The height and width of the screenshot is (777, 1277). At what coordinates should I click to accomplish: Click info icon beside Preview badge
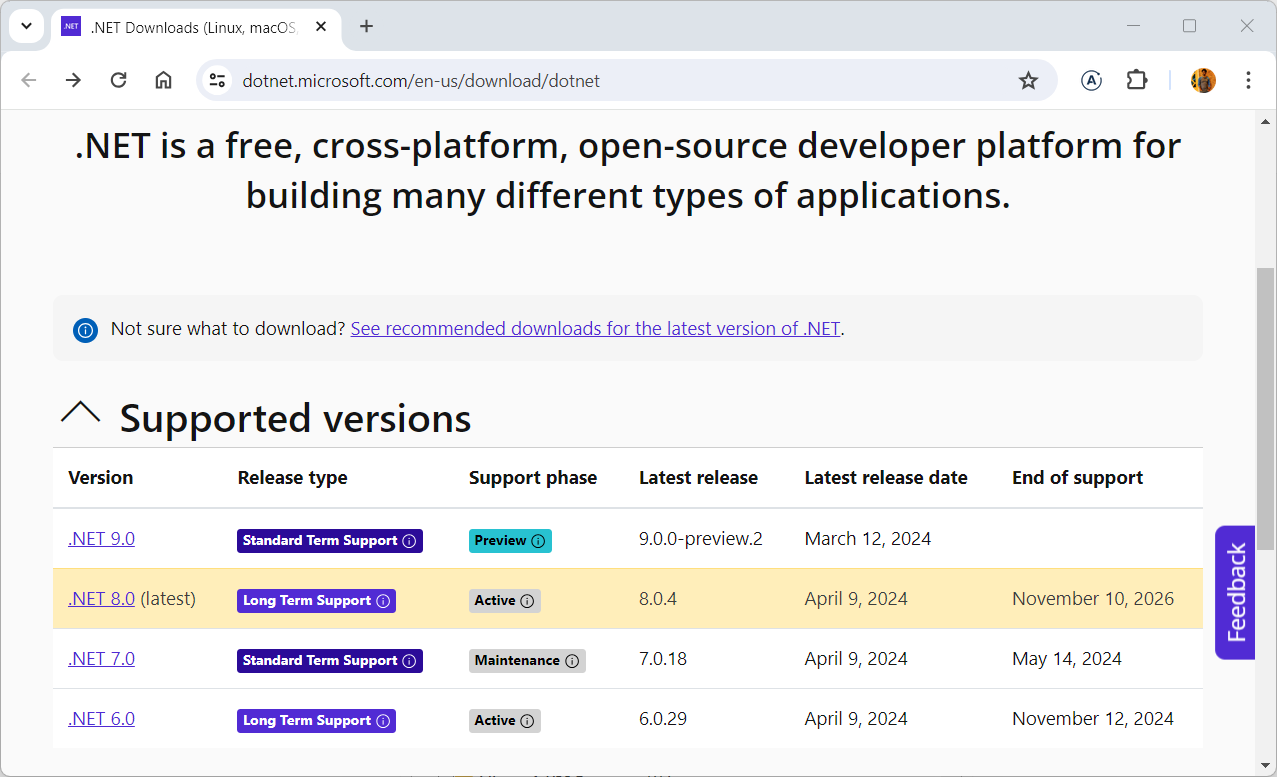[538, 541]
